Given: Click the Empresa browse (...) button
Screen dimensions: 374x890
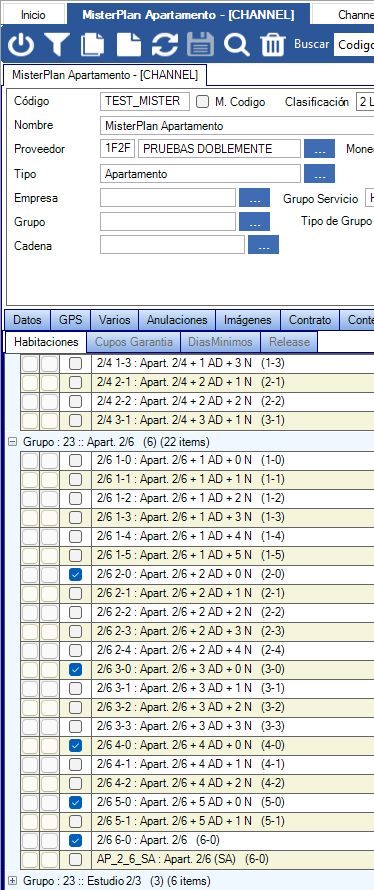Looking at the screenshot, I should click(x=254, y=198).
